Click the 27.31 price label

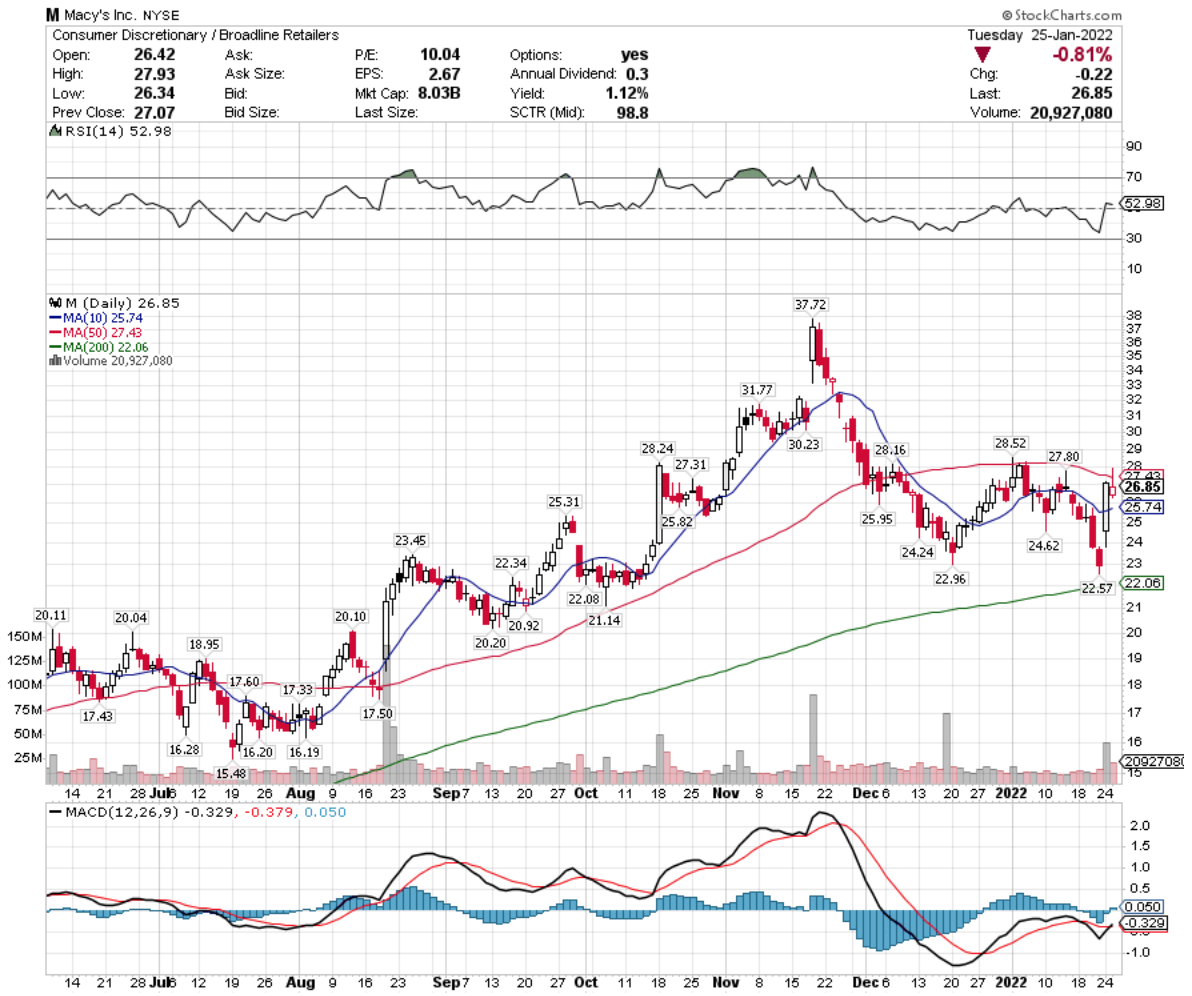(x=691, y=465)
